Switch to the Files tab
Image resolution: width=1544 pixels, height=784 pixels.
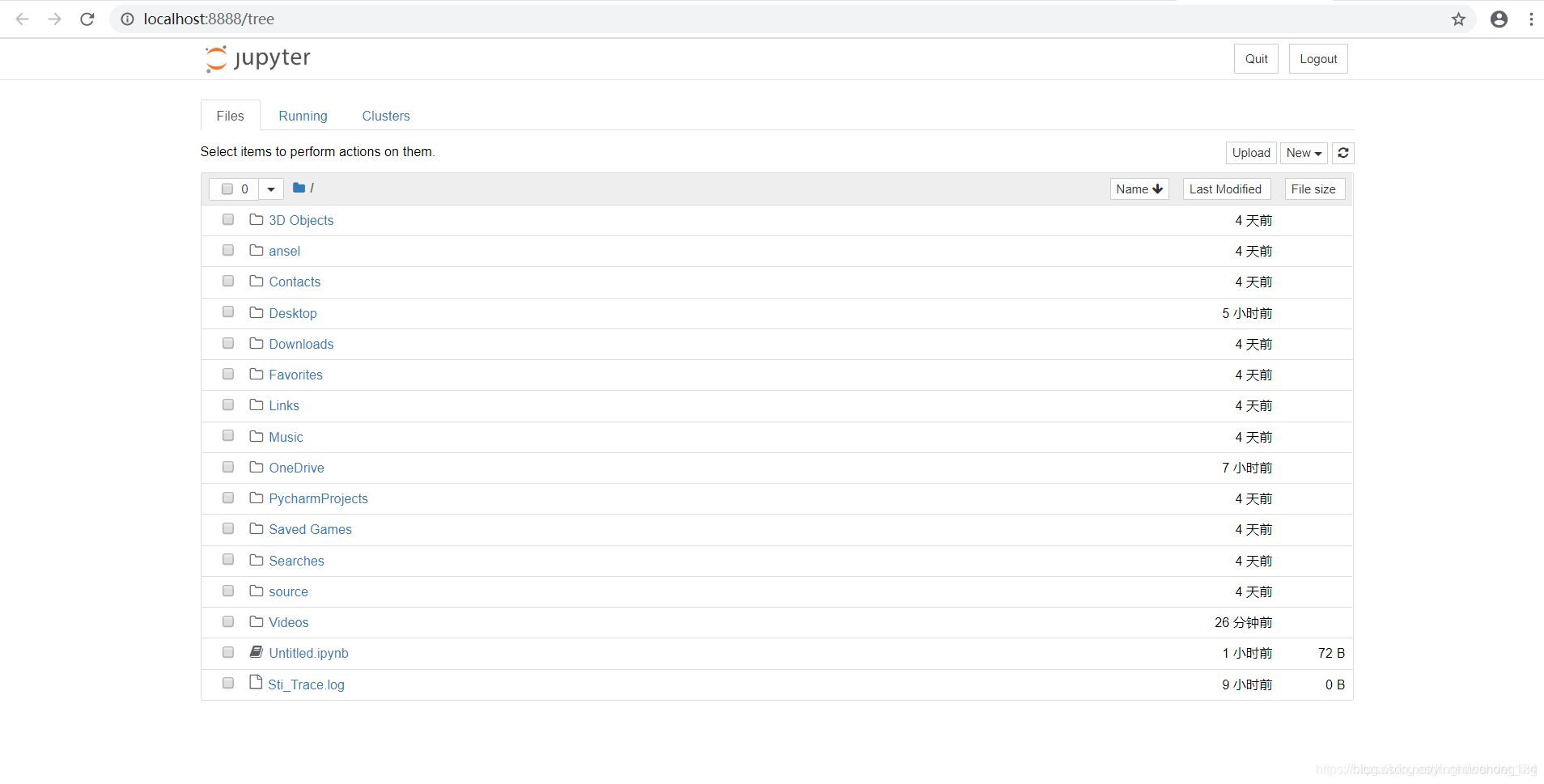[230, 116]
